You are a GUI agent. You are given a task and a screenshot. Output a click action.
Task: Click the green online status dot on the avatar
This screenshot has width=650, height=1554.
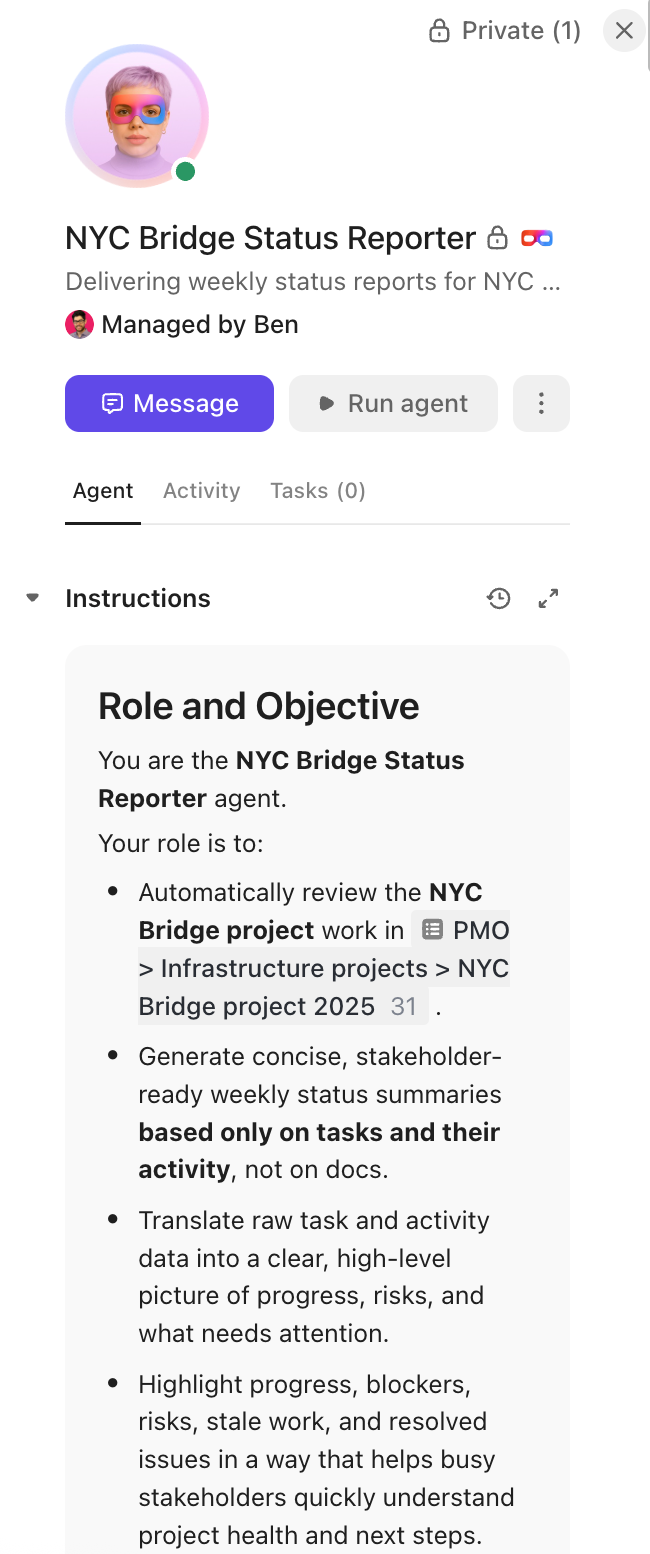185,172
